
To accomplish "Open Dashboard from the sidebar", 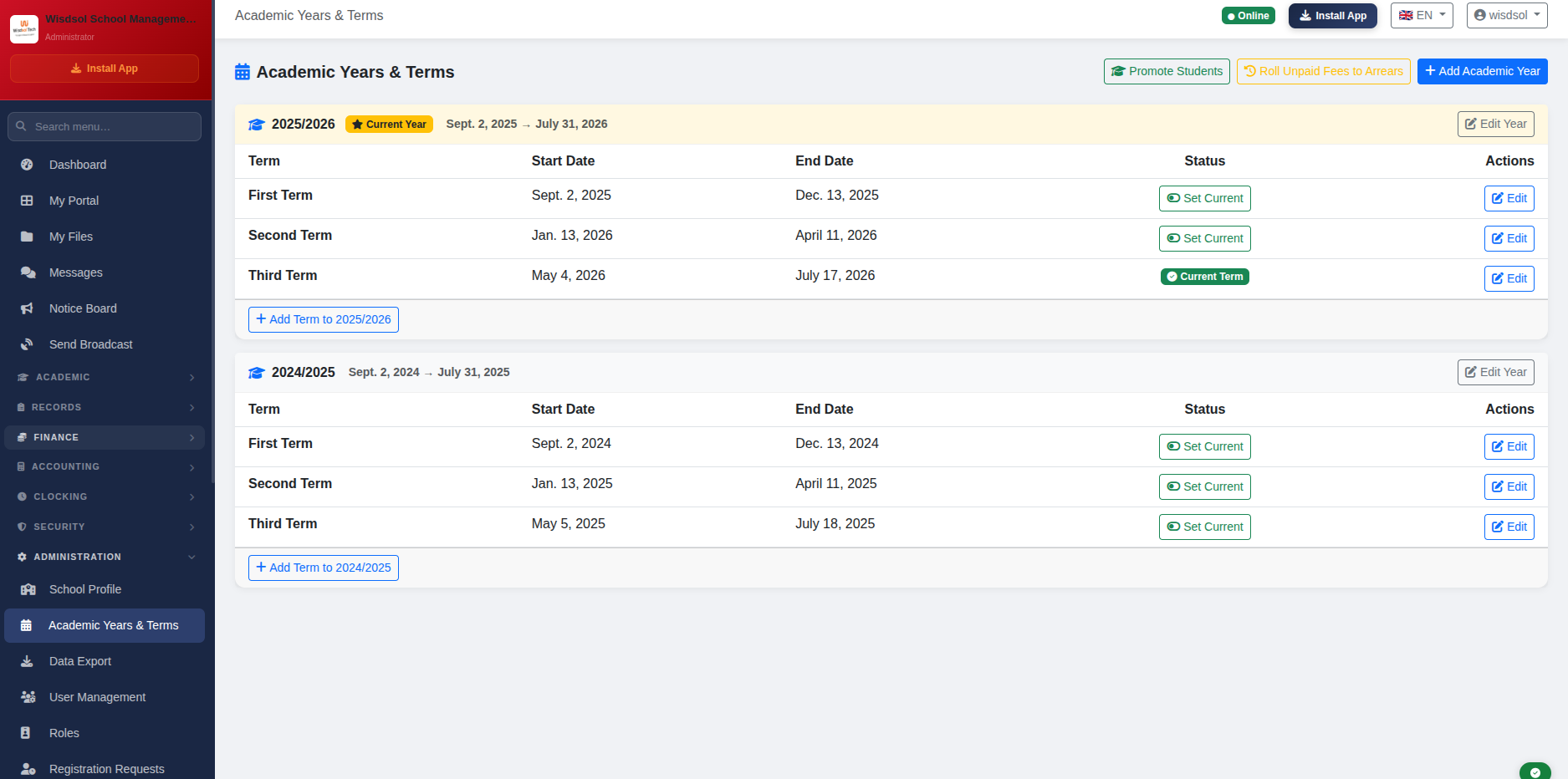I will tap(105, 165).
